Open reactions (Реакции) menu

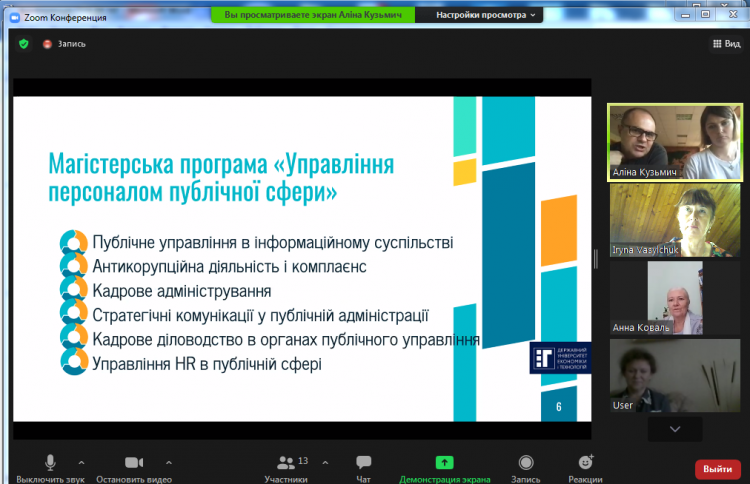pos(585,463)
